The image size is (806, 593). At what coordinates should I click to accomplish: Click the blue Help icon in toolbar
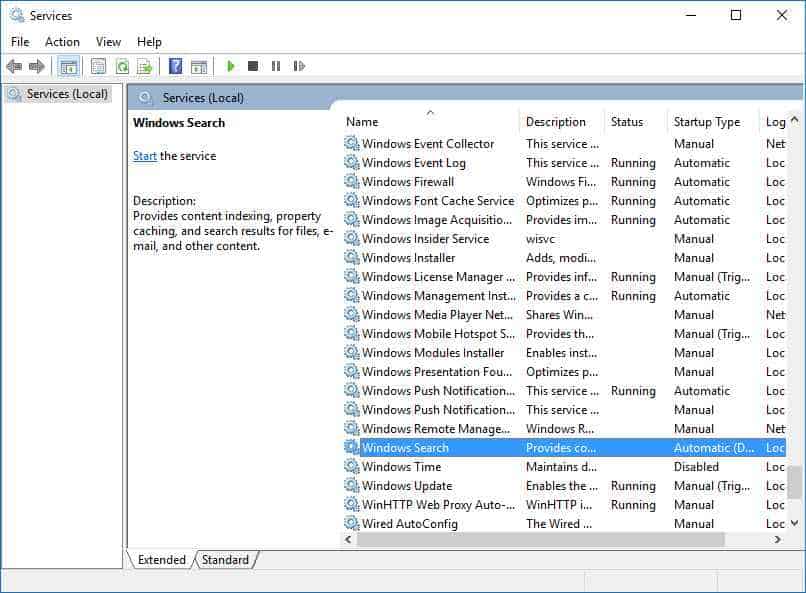tap(175, 67)
